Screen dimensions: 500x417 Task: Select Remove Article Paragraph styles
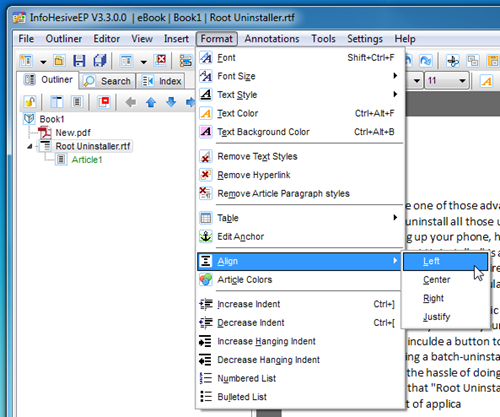click(x=300, y=193)
